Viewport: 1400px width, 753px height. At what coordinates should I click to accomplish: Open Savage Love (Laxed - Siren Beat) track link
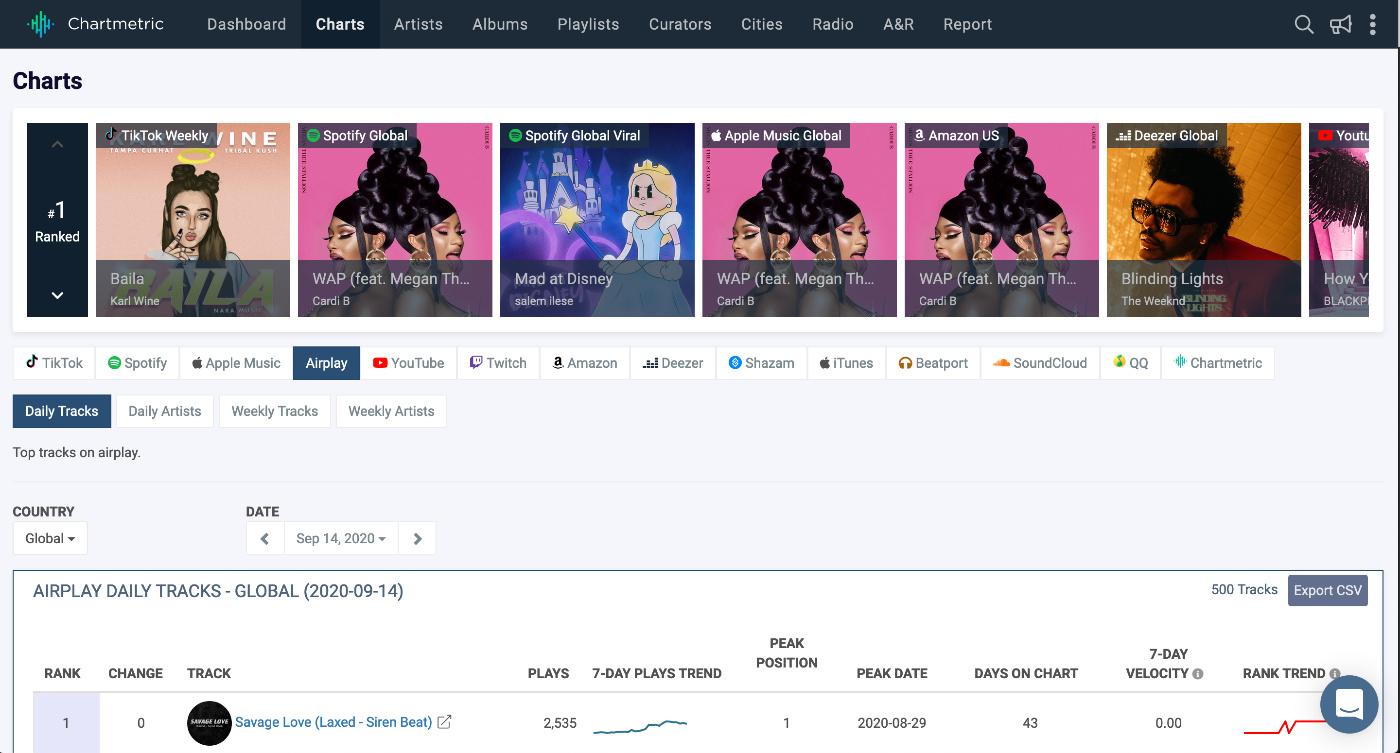coord(333,722)
